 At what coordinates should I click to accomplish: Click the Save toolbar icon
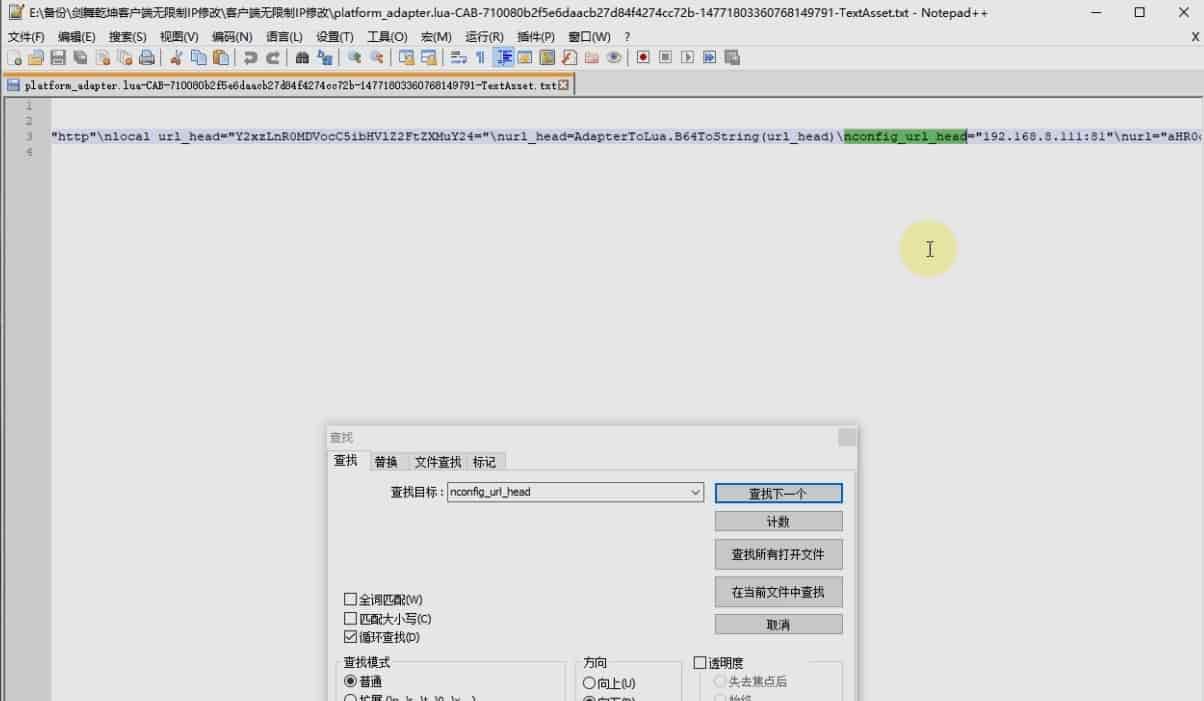(58, 58)
